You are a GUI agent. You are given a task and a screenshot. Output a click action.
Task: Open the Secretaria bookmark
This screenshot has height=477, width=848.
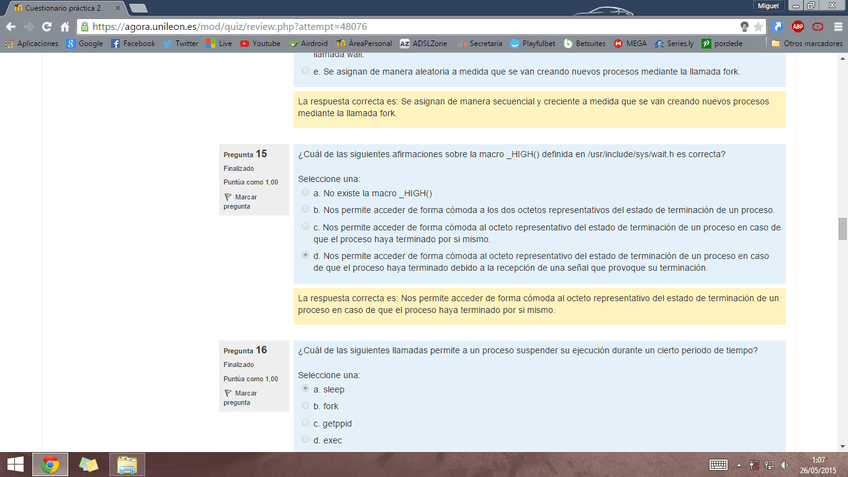480,43
